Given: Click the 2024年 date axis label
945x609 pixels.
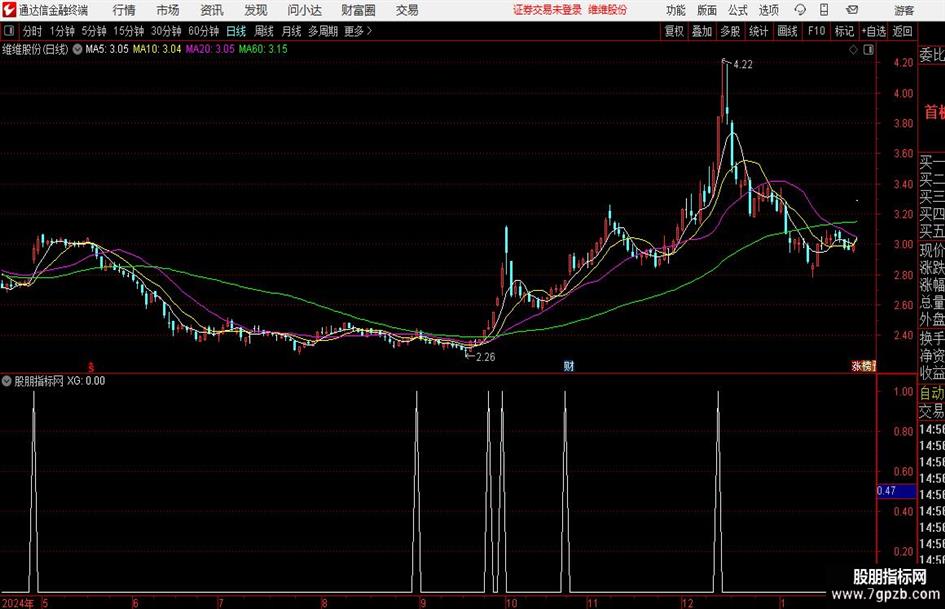Looking at the screenshot, I should point(17,603).
